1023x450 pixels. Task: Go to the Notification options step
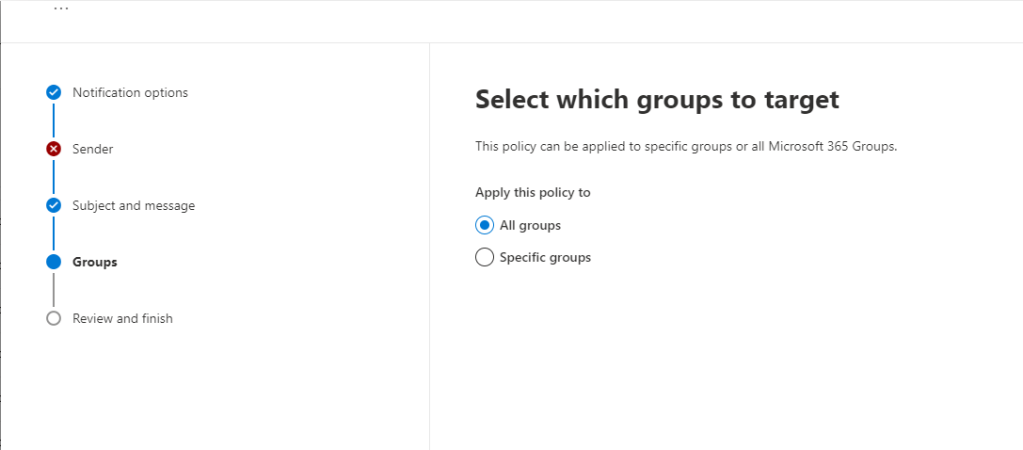(x=130, y=92)
